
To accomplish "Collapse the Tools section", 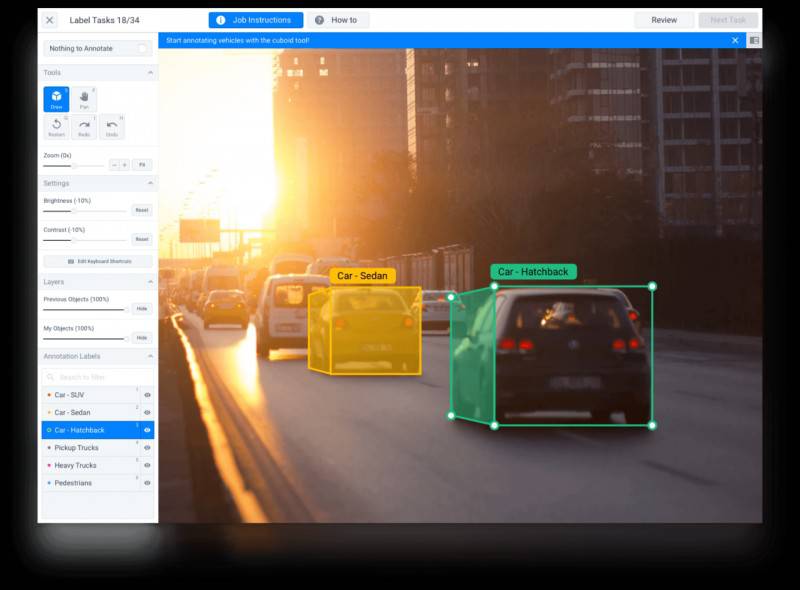I will point(150,73).
